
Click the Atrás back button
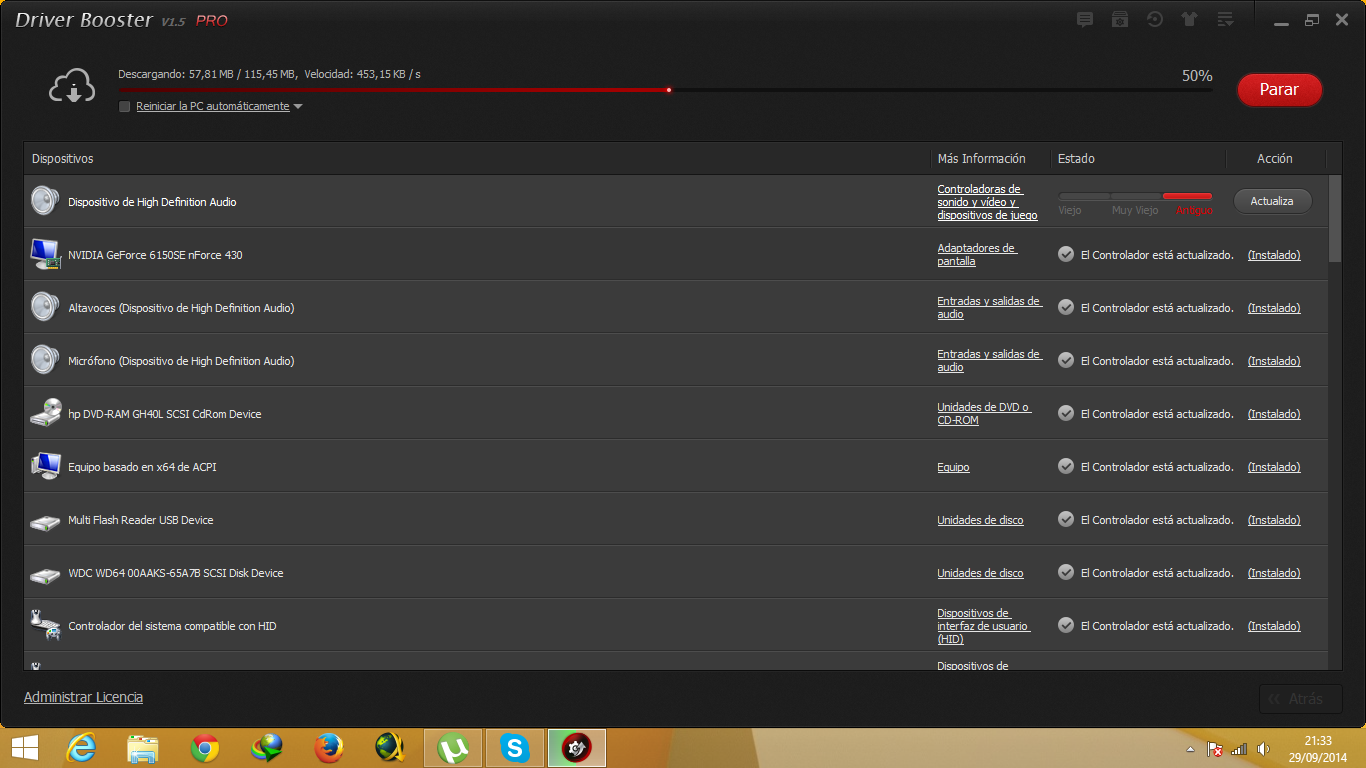pyautogui.click(x=1301, y=699)
